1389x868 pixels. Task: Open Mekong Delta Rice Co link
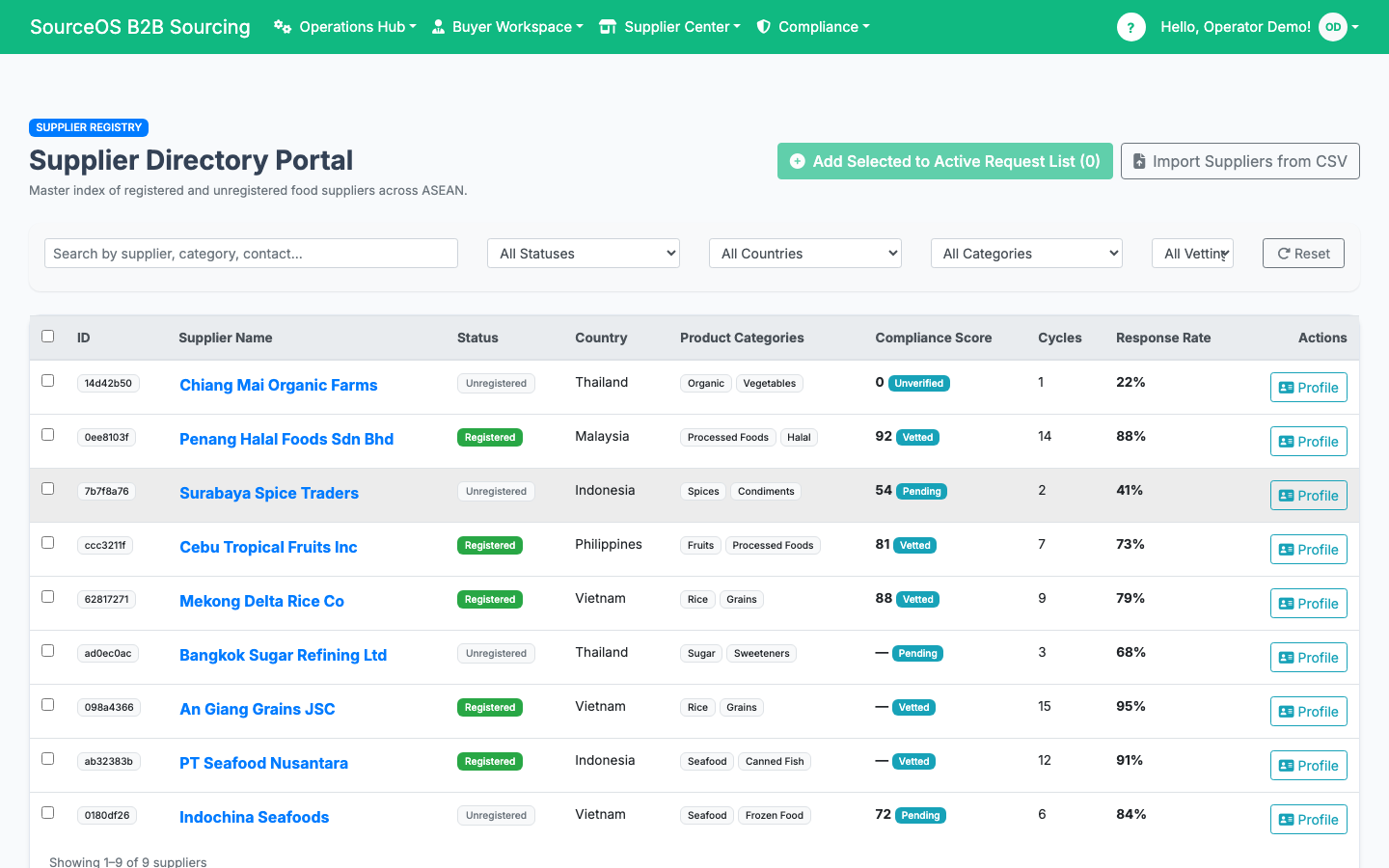tap(261, 601)
